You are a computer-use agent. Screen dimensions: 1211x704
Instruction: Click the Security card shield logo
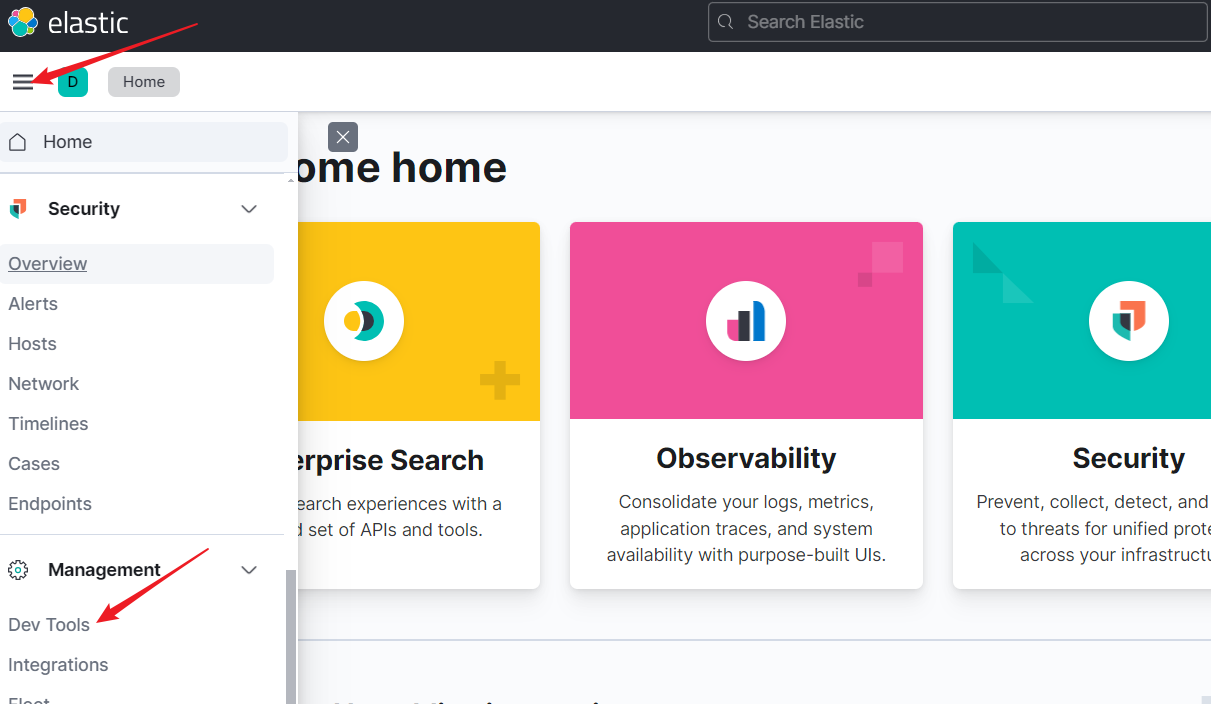pos(1129,321)
